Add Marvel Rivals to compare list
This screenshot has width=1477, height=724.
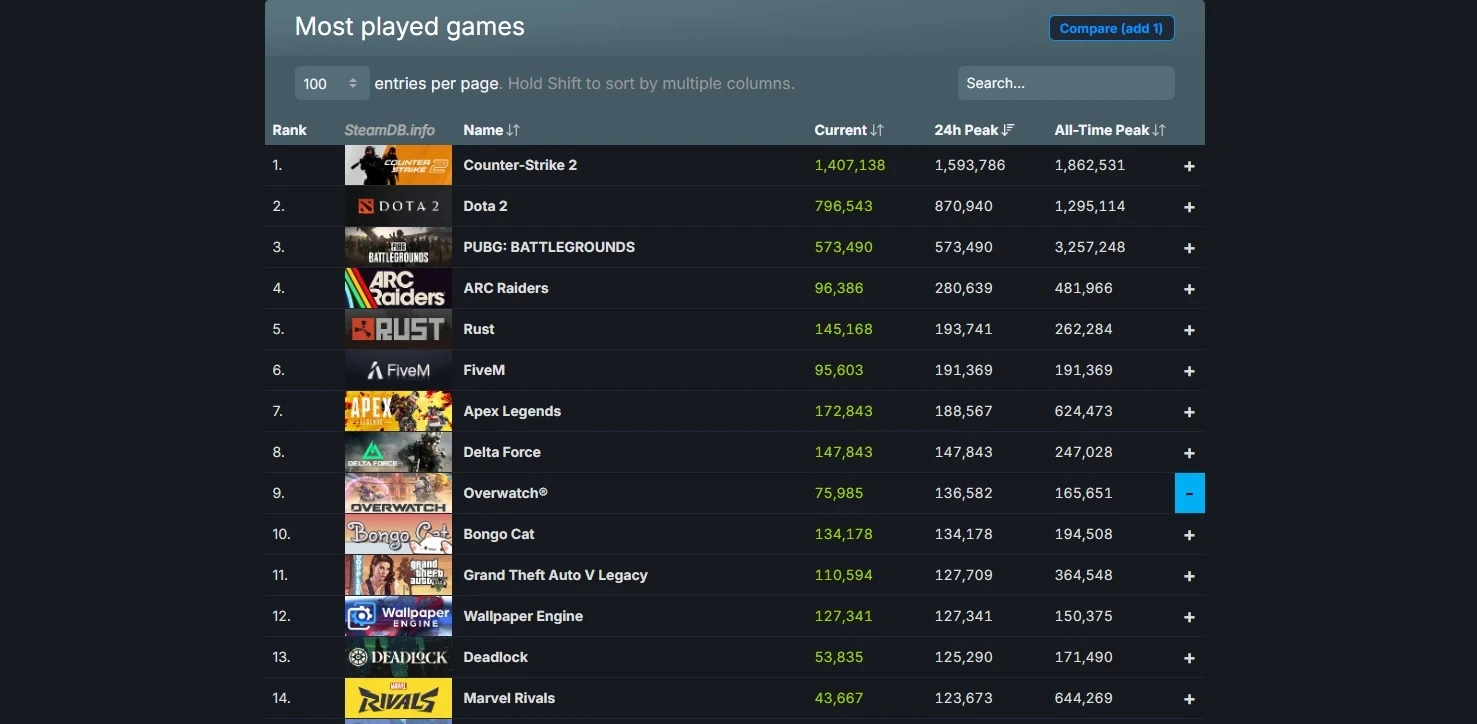click(x=1189, y=699)
